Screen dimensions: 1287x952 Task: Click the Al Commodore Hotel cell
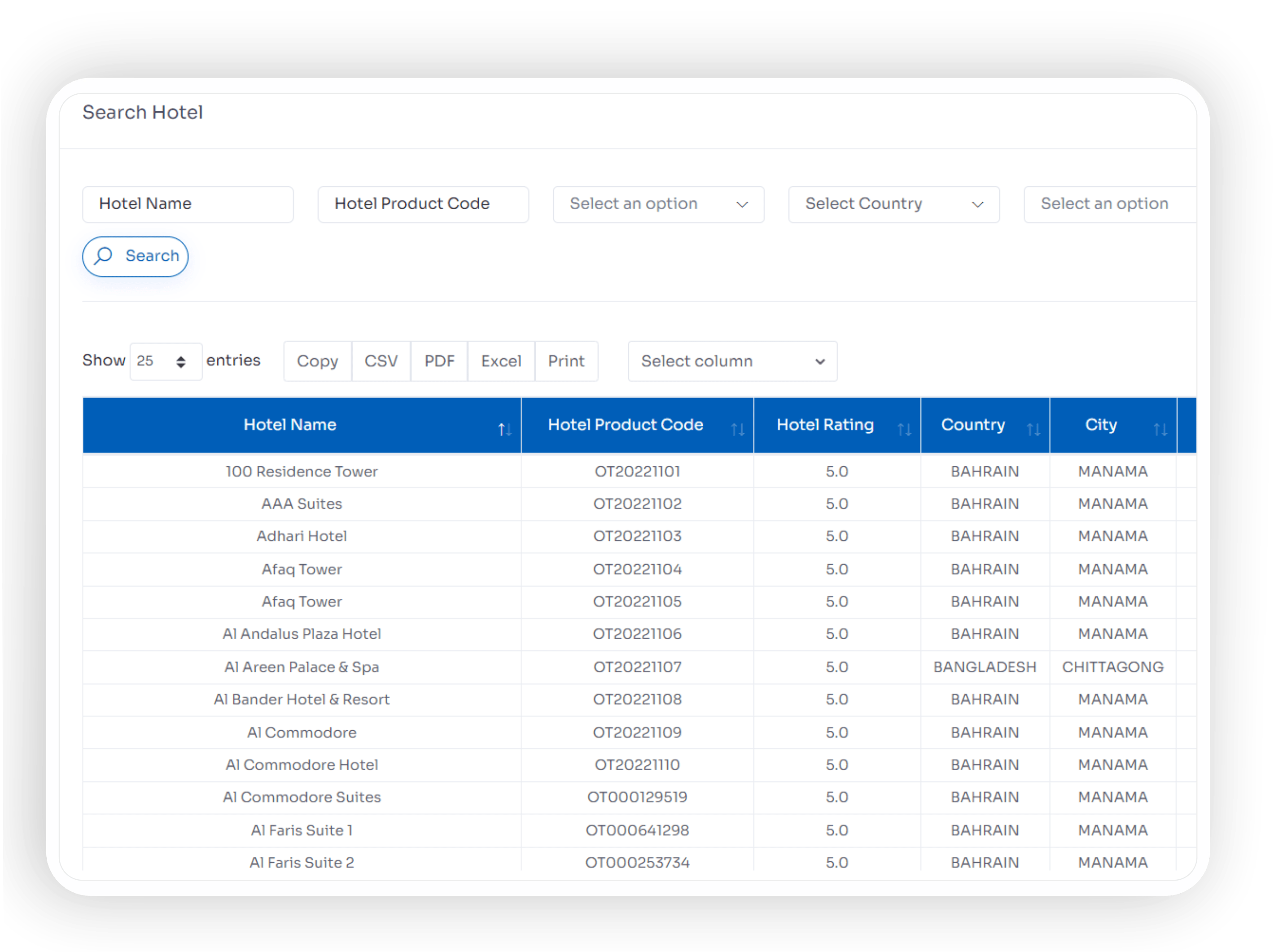(x=302, y=766)
